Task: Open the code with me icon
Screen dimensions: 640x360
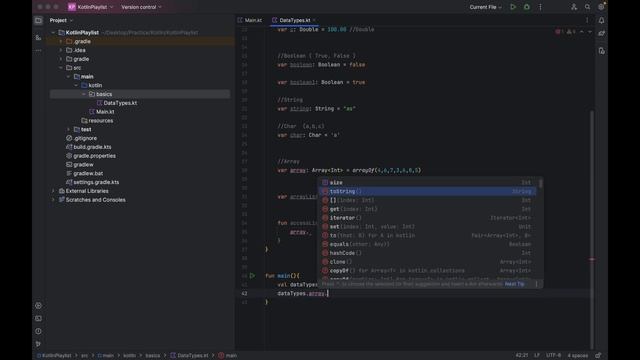Action: pyautogui.click(x=574, y=7)
